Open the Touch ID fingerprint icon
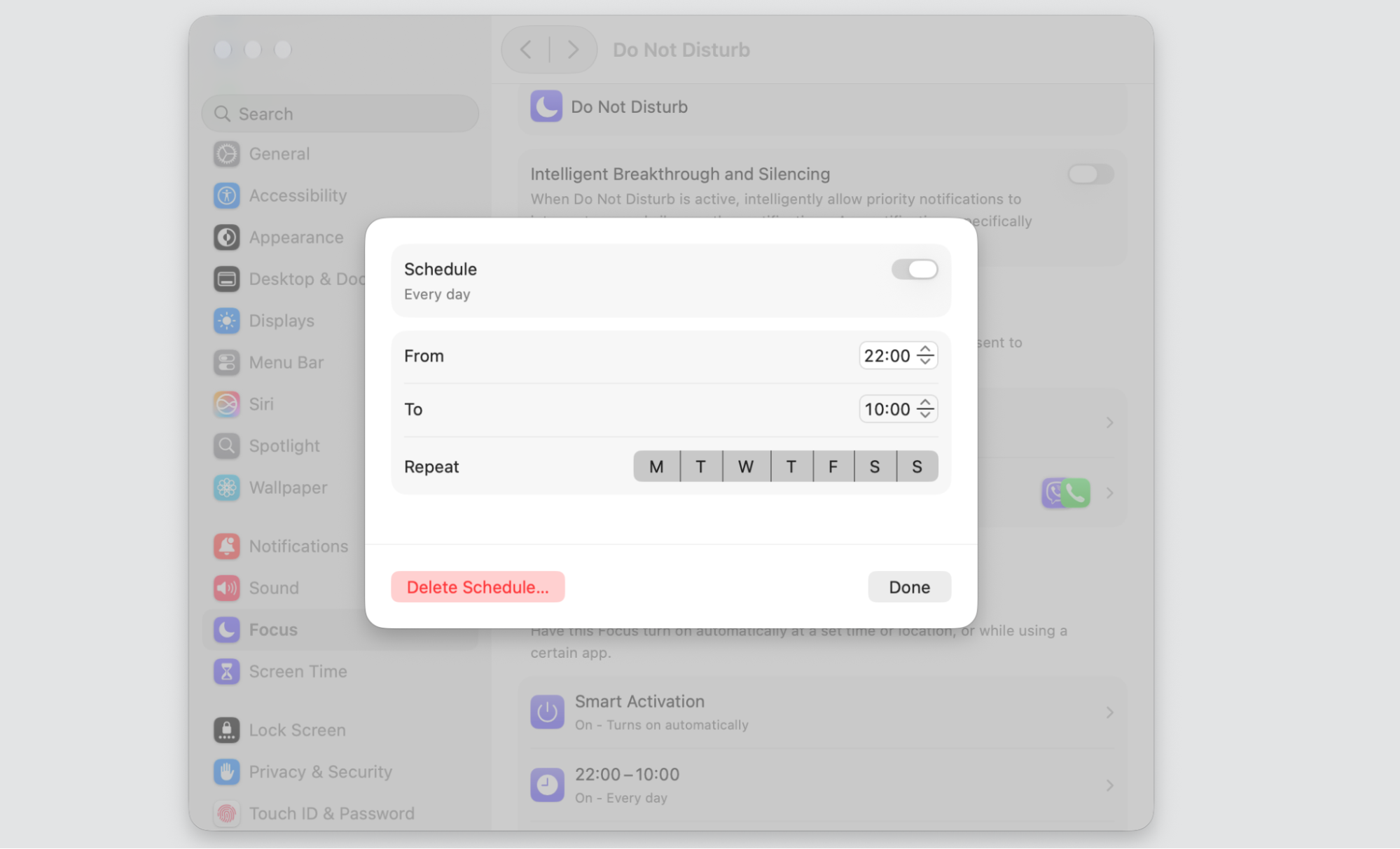The image size is (1400, 849). (x=226, y=813)
